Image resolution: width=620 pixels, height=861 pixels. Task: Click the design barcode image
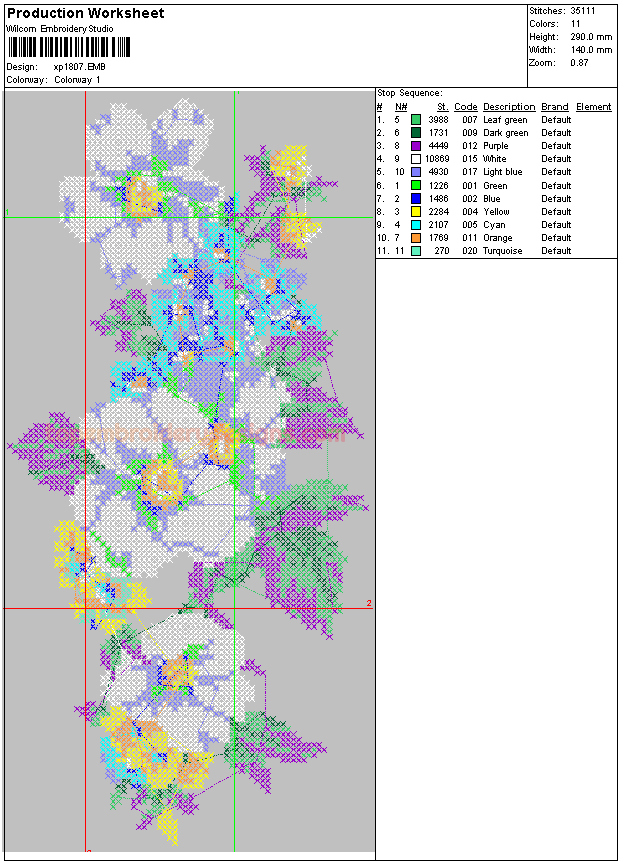59,47
